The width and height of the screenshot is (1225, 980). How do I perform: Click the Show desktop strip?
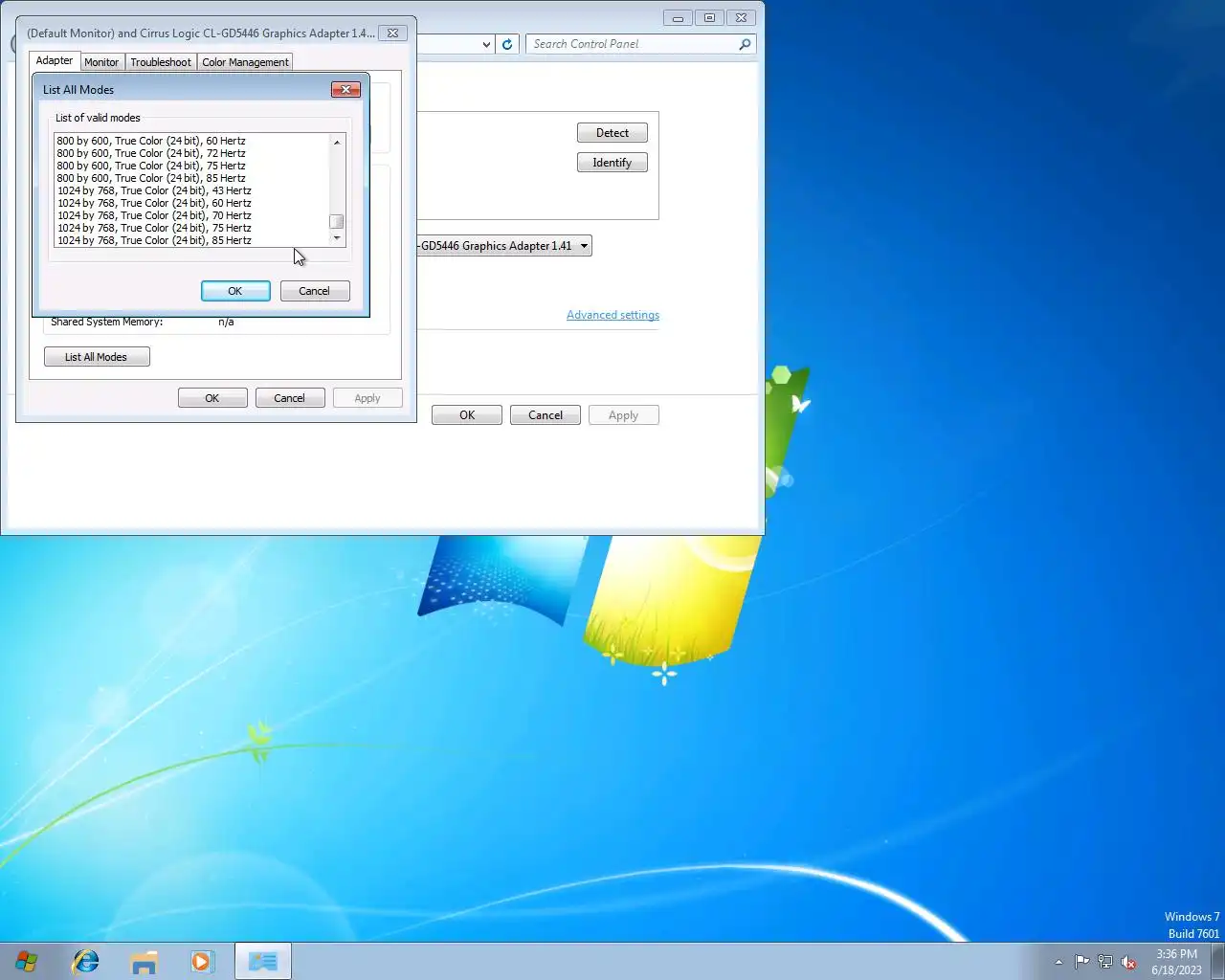point(1217,961)
